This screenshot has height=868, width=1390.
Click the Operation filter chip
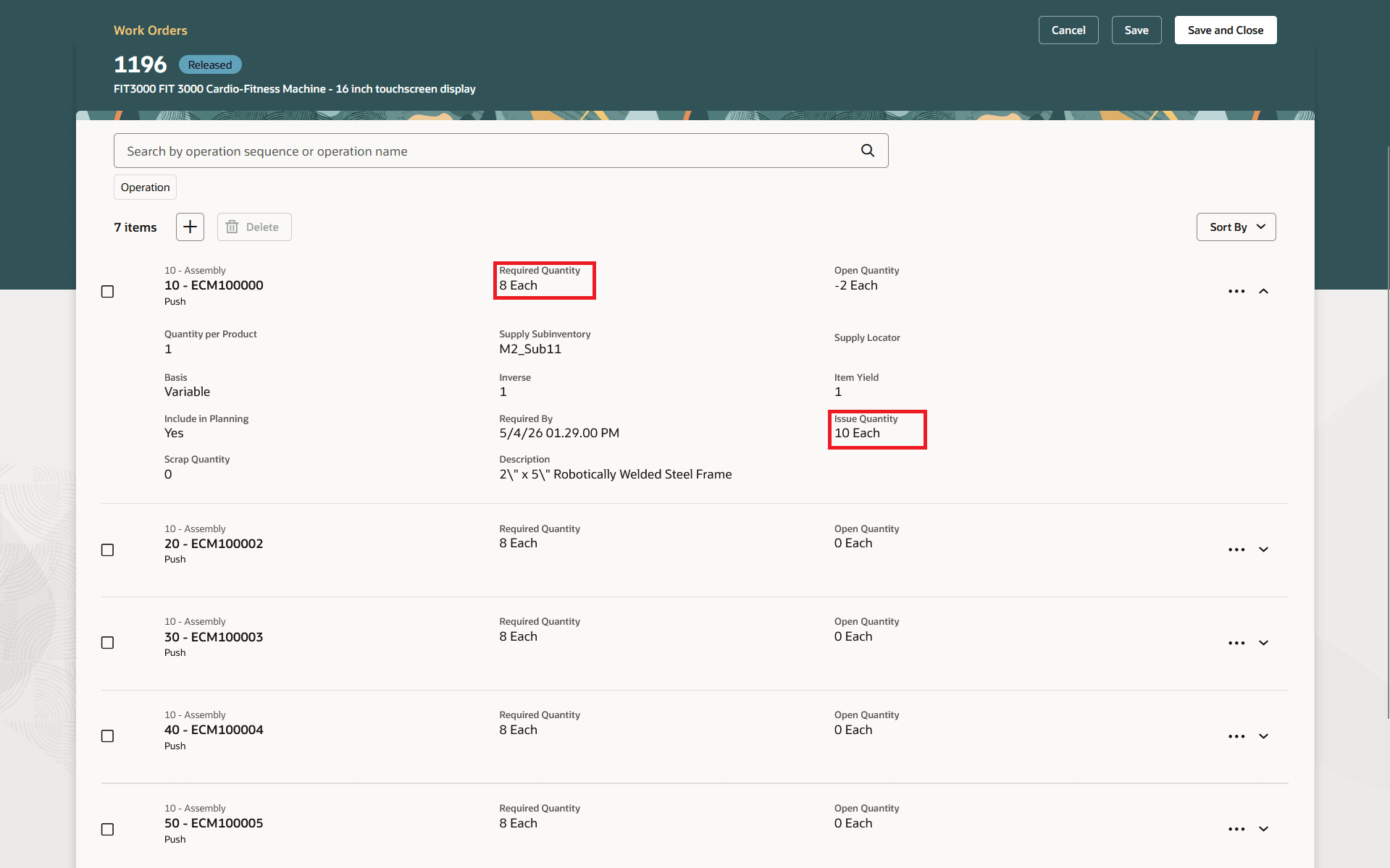tap(145, 187)
